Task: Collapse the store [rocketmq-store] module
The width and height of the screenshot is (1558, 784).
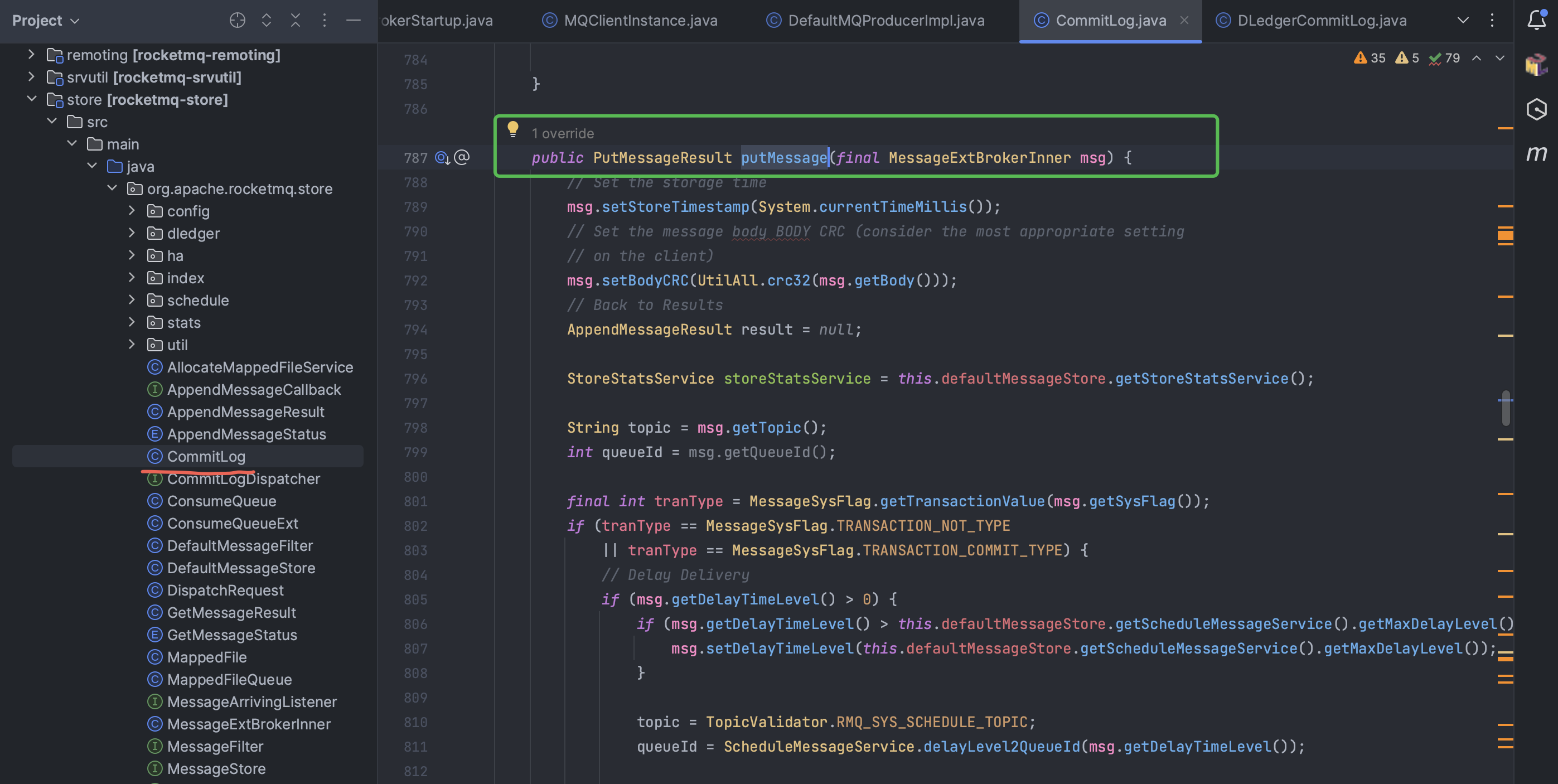Action: click(x=31, y=99)
